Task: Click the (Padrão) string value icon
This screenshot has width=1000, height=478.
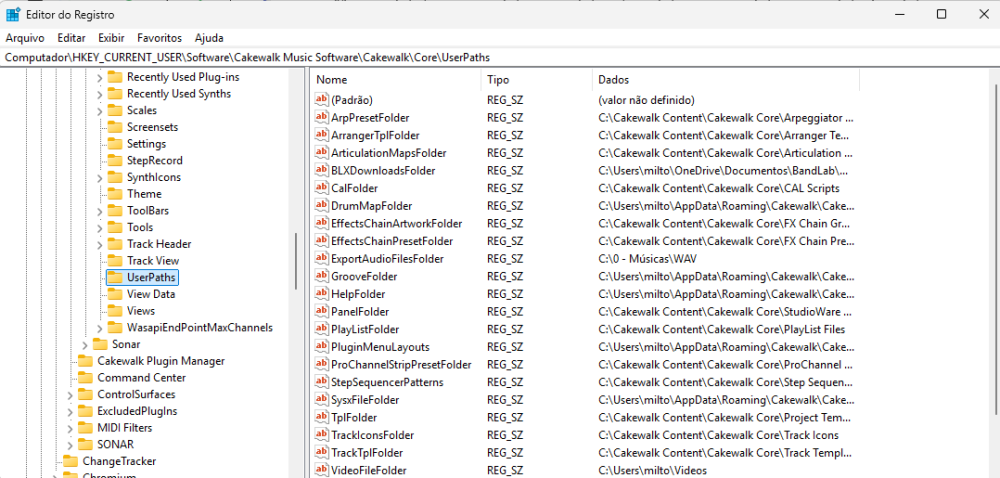Action: click(321, 100)
